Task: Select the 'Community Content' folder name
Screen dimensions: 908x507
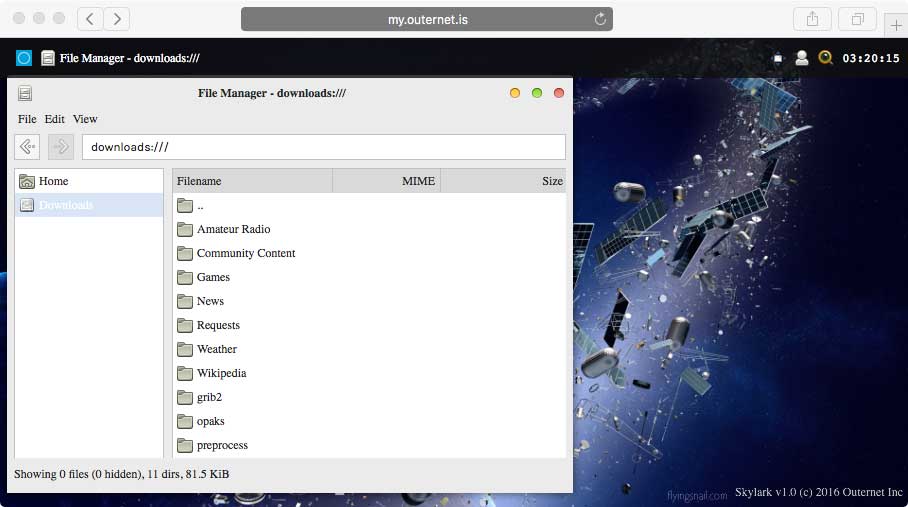Action: tap(246, 254)
